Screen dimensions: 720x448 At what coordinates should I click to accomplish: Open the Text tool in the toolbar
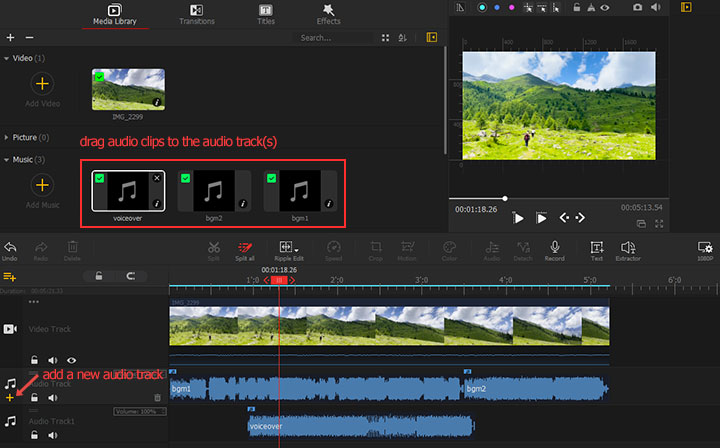[x=596, y=247]
